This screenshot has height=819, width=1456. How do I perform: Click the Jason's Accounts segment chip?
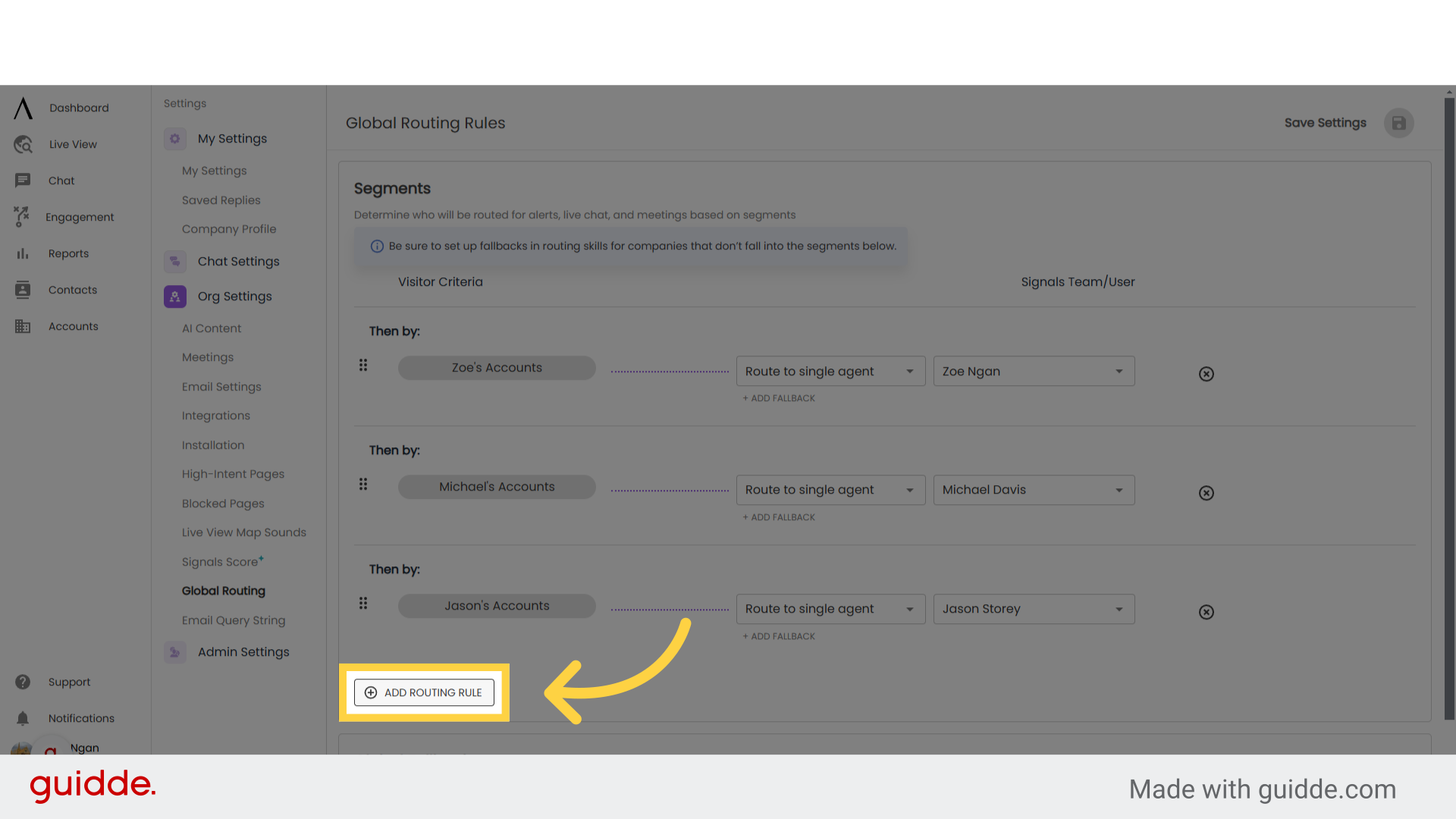[497, 606]
